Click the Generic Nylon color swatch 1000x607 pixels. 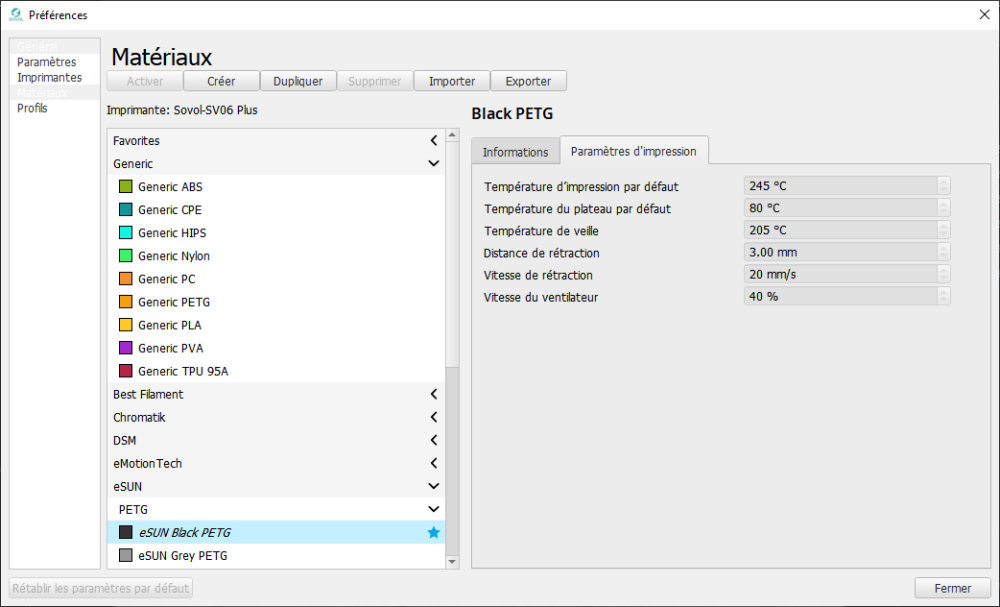click(x=126, y=256)
